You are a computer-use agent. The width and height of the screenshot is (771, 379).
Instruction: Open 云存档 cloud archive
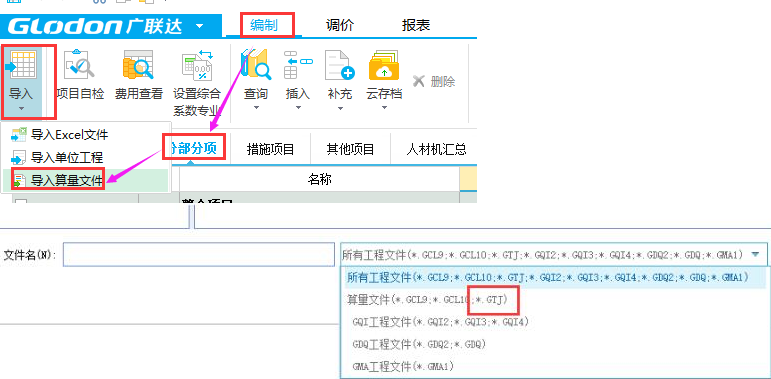pyautogui.click(x=384, y=74)
